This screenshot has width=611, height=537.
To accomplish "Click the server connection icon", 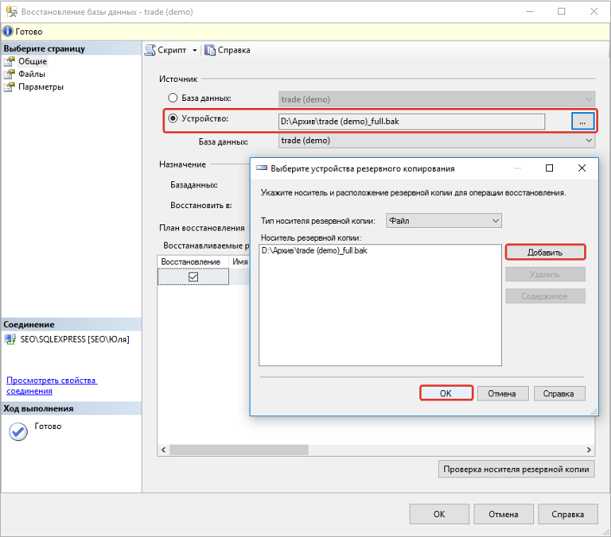I will tap(11, 340).
